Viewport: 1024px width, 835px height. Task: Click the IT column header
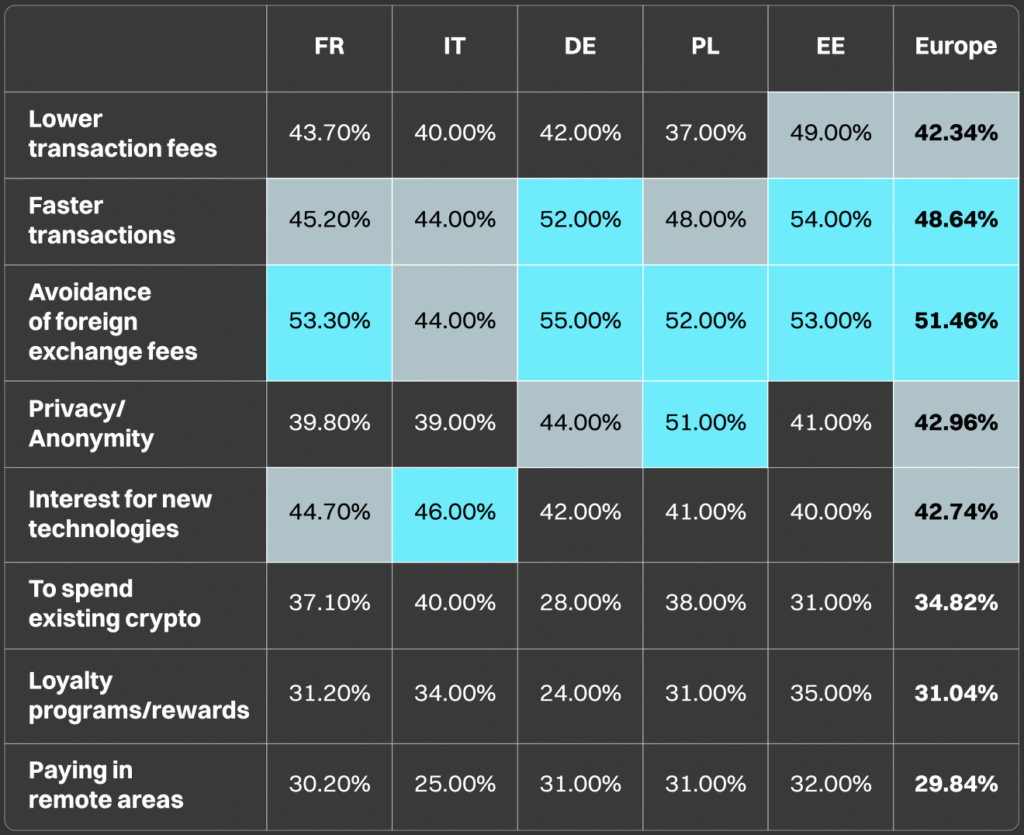(454, 47)
